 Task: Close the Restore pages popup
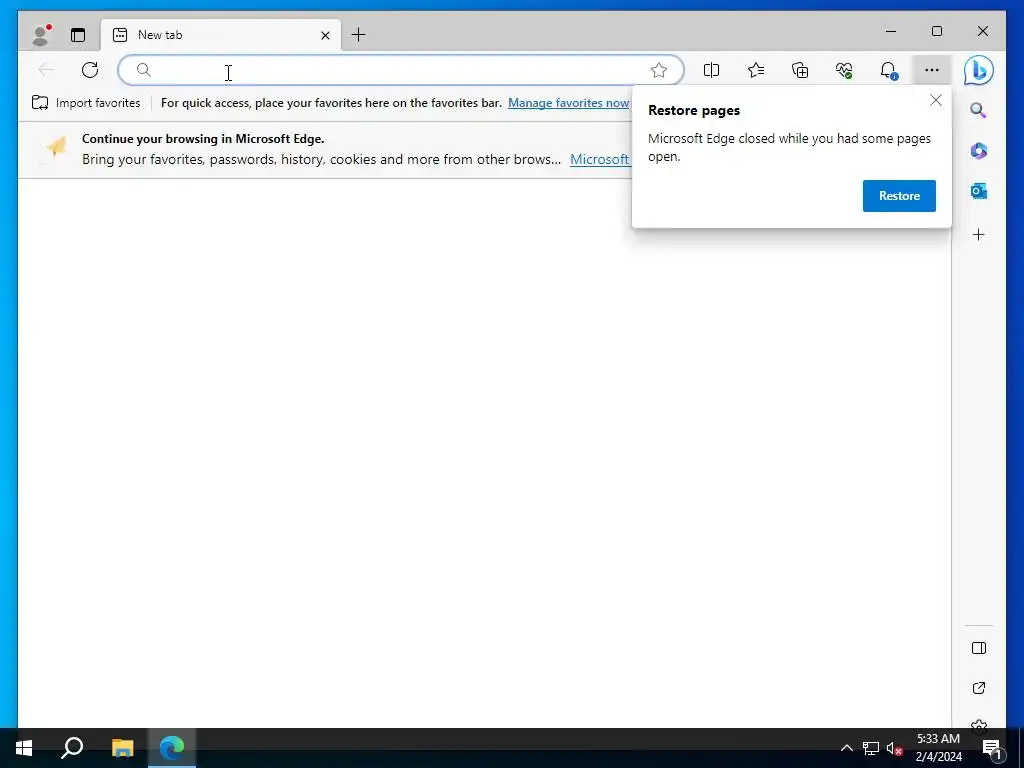pos(936,101)
